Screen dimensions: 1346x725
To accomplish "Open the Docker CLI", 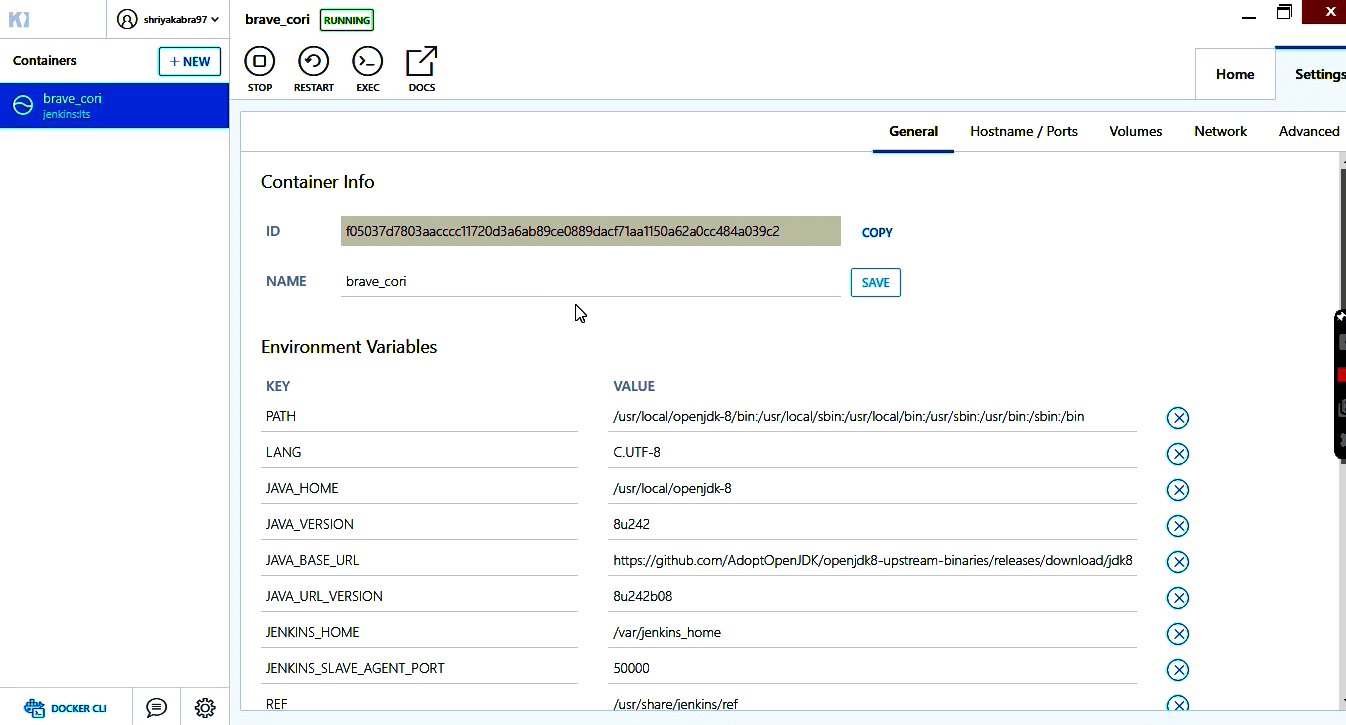I will (67, 708).
